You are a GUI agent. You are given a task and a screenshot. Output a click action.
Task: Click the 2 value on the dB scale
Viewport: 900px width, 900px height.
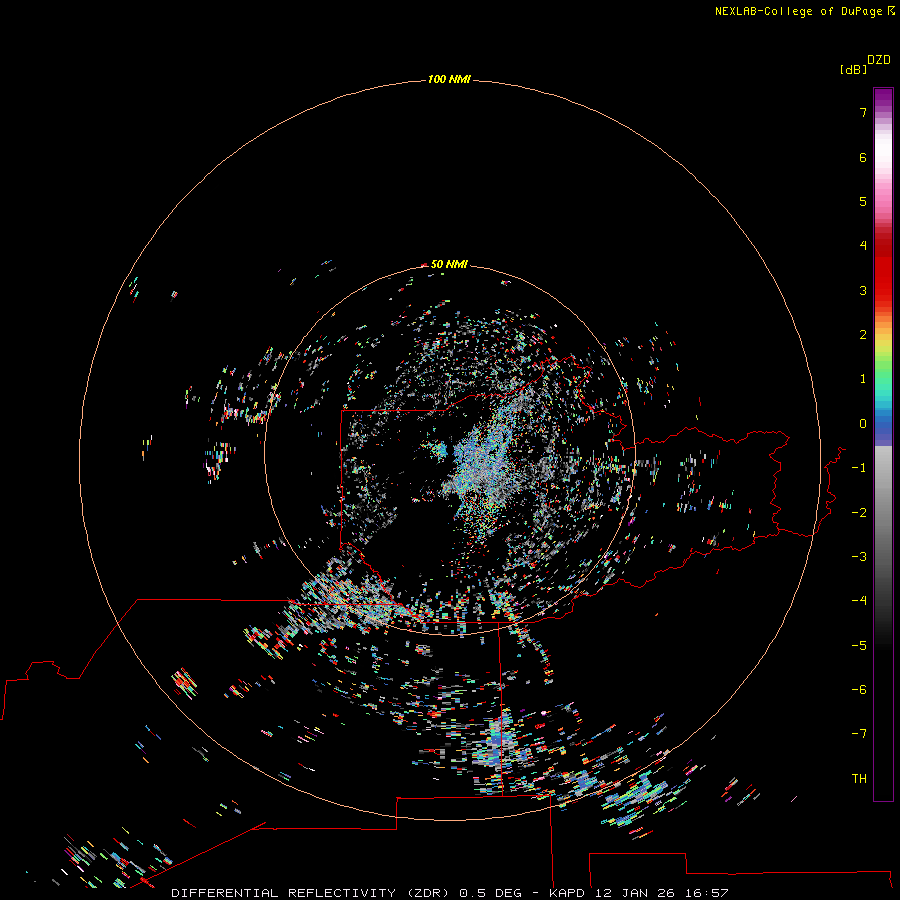point(863,335)
